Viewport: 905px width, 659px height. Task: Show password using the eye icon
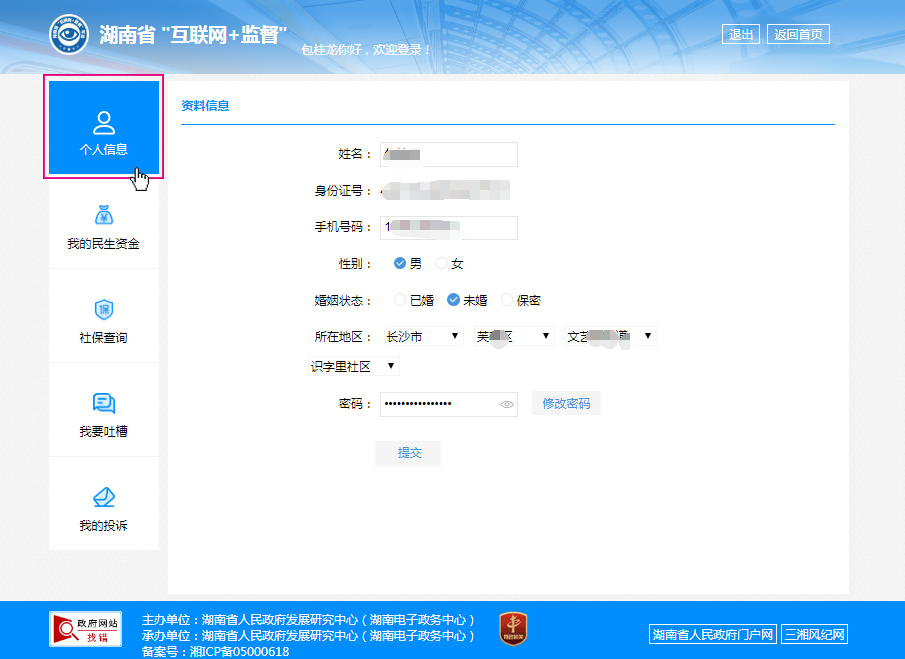click(507, 404)
